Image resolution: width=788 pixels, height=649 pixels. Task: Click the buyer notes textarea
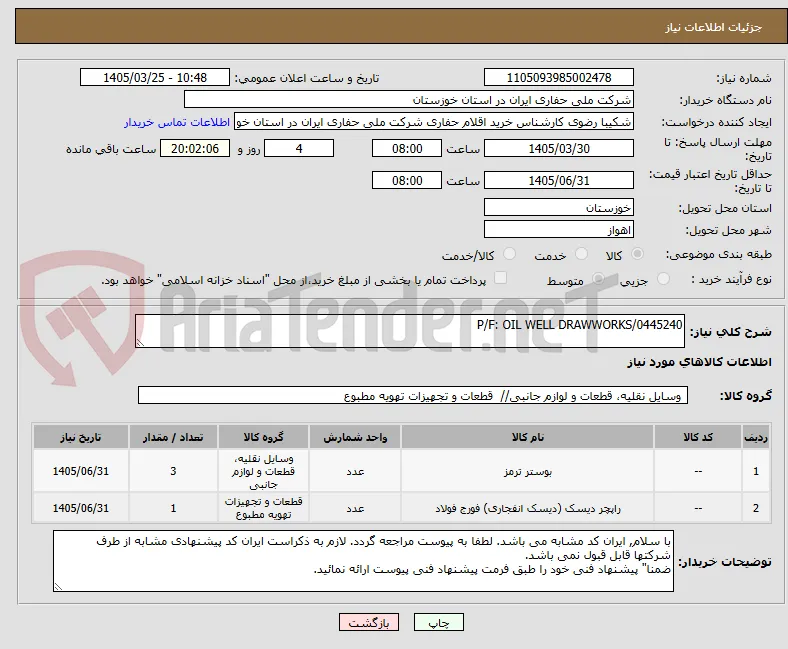coord(363,561)
